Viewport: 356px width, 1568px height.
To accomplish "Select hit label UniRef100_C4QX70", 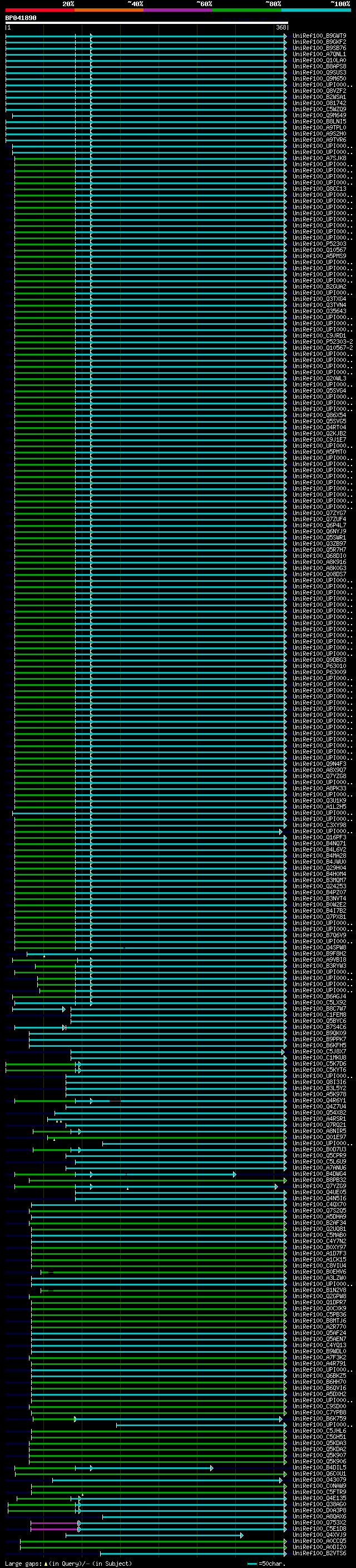I will point(319,1204).
